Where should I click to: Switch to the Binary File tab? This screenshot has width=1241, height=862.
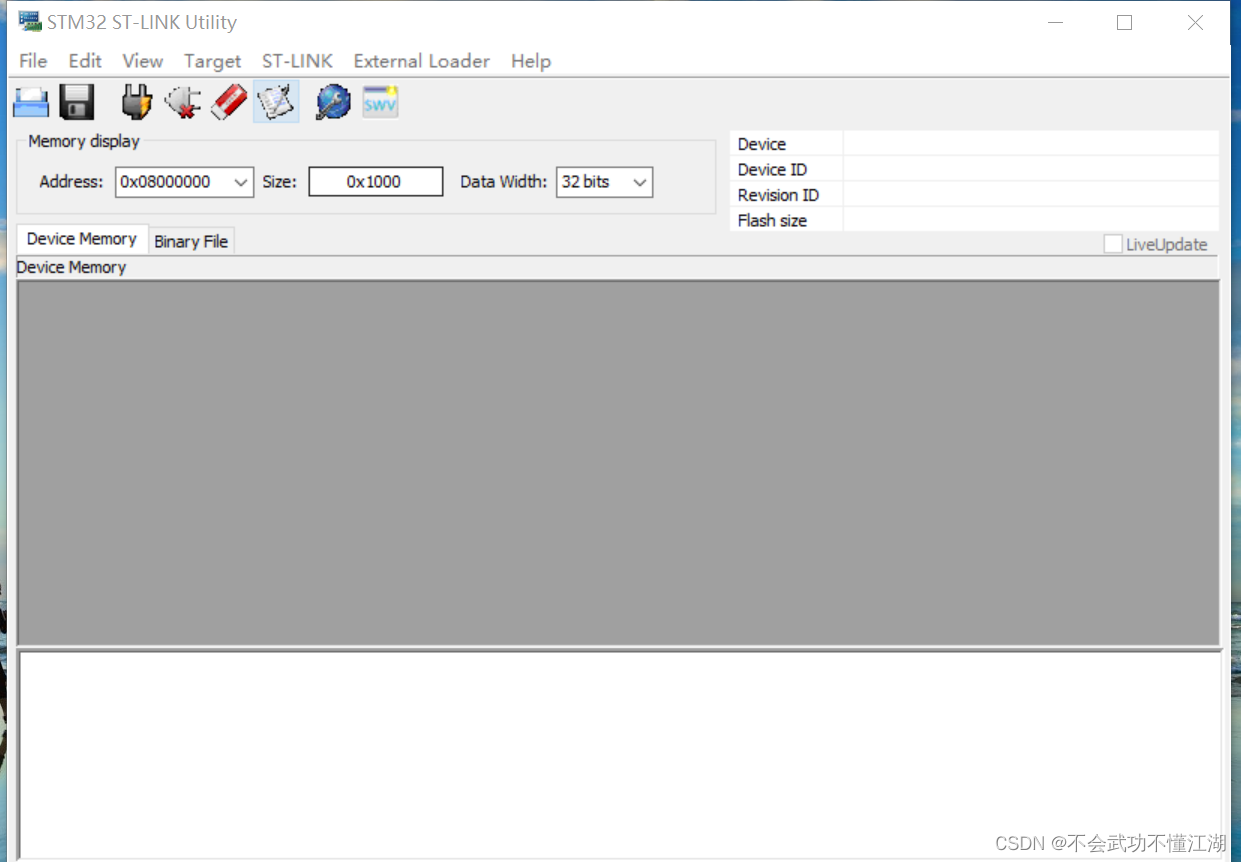coord(191,241)
